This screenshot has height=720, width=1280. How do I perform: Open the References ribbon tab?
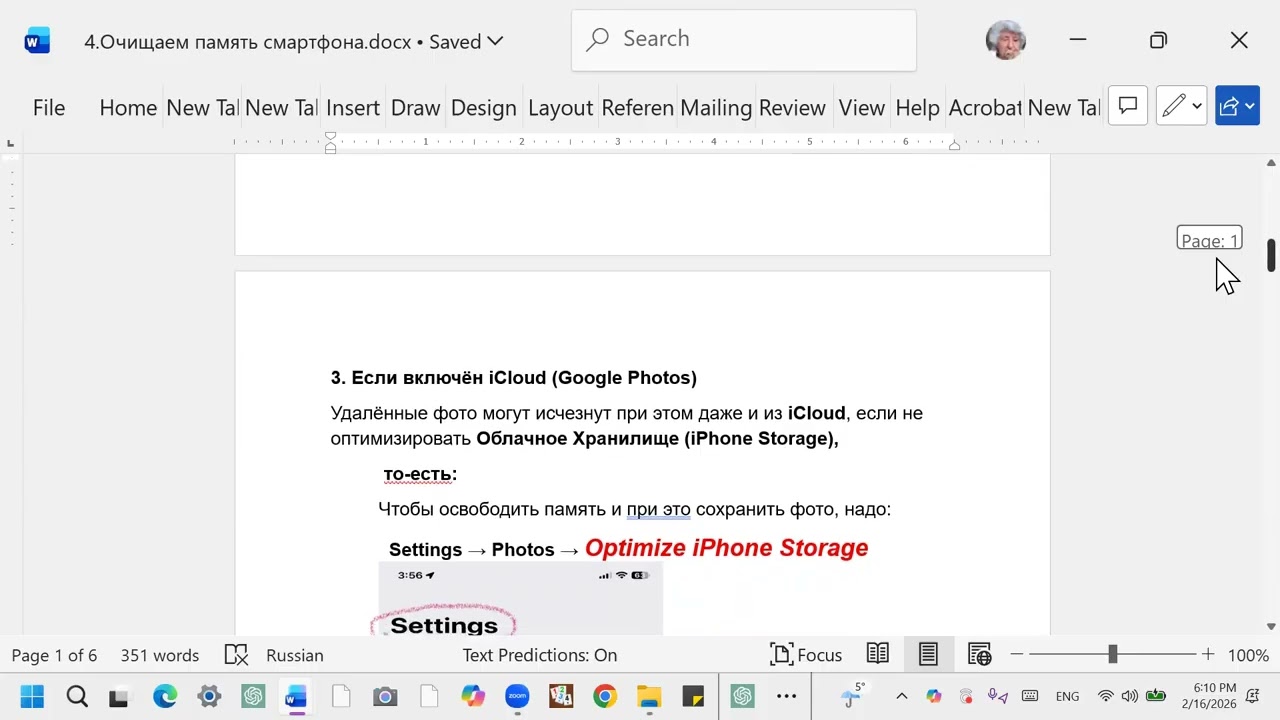637,108
